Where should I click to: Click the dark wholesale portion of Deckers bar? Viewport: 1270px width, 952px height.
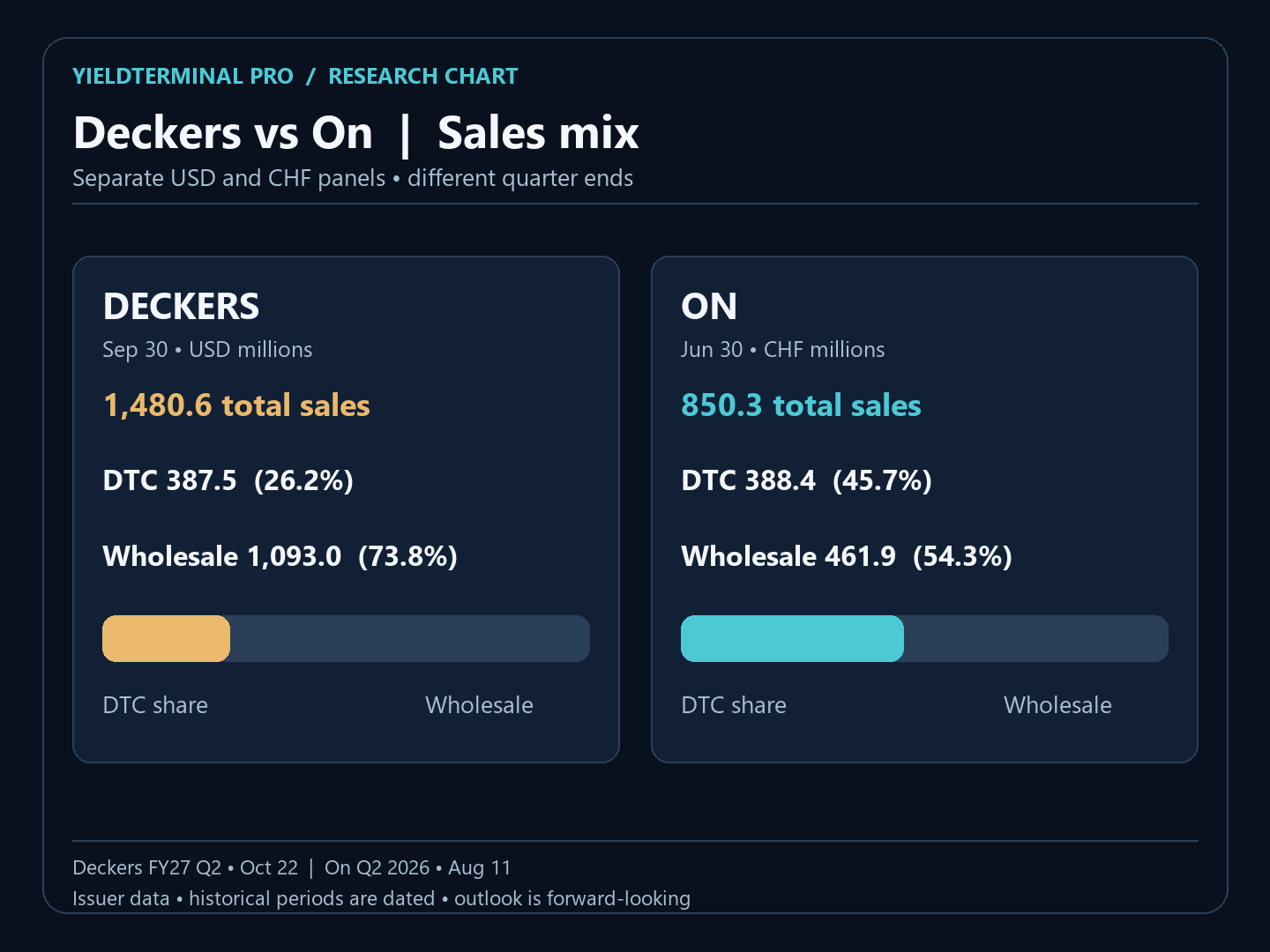point(410,638)
